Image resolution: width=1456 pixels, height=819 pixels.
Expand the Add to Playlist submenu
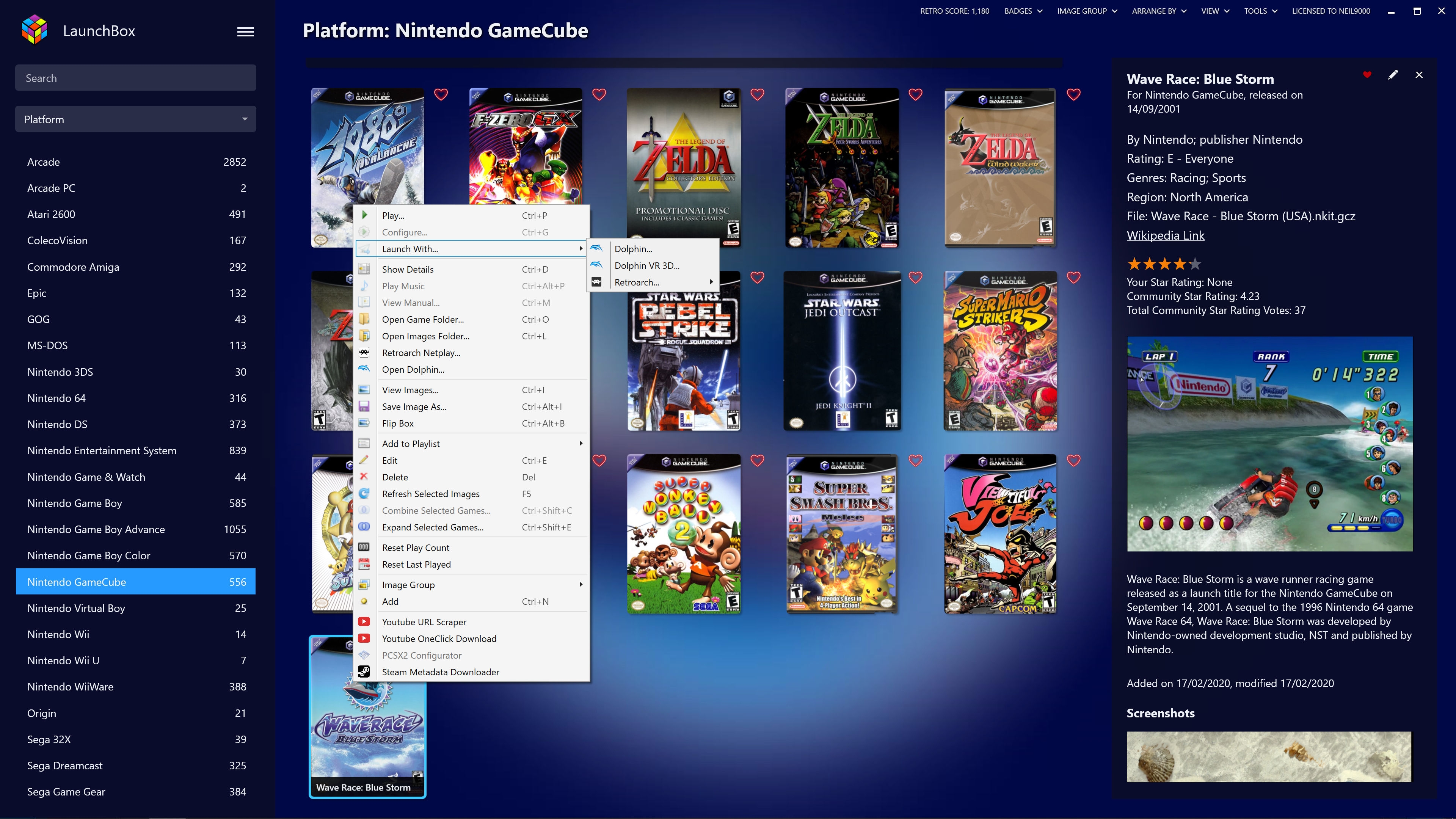point(472,444)
